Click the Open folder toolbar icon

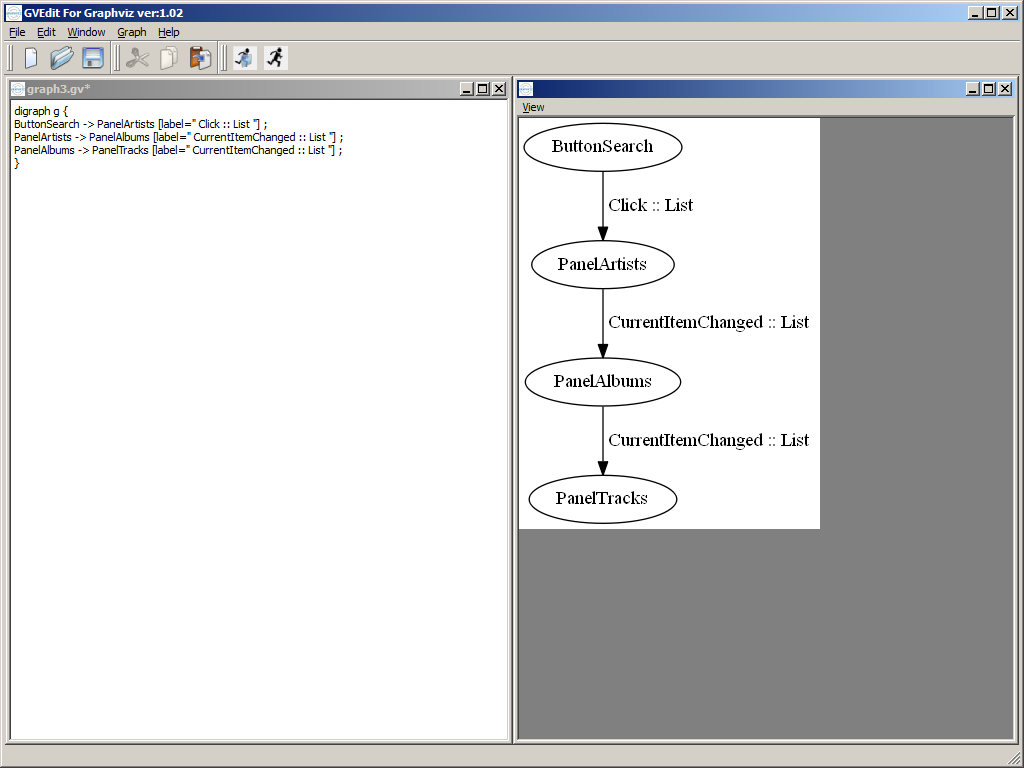[62, 58]
